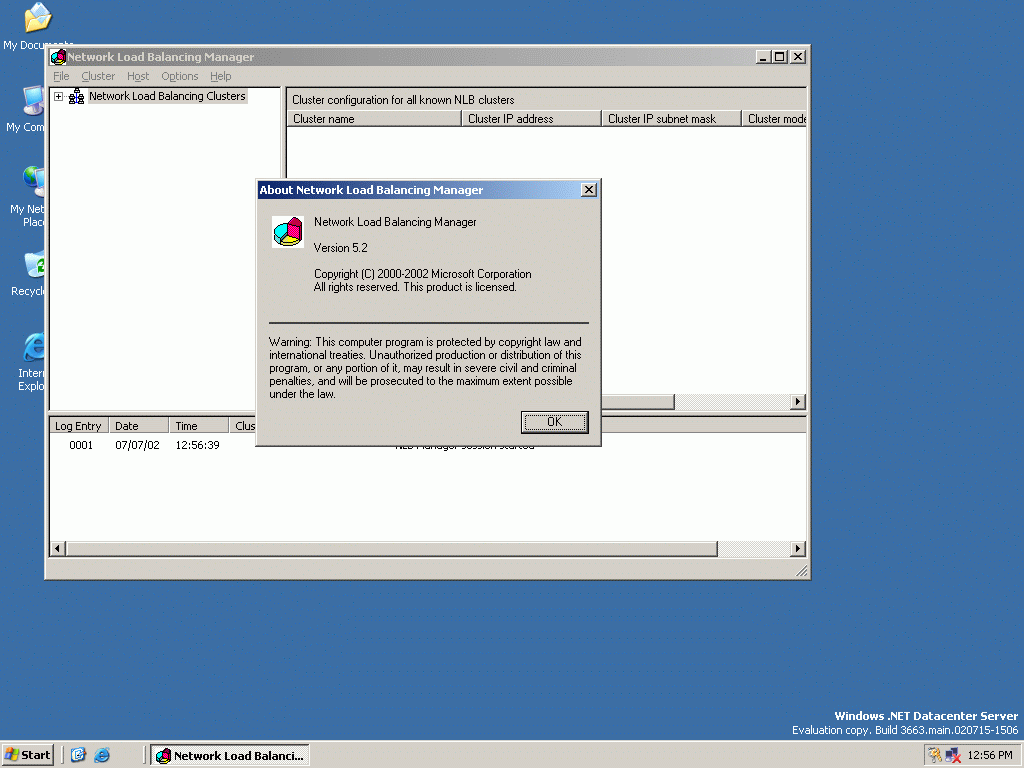Open the Start menu
The height and width of the screenshot is (768, 1024).
point(27,755)
